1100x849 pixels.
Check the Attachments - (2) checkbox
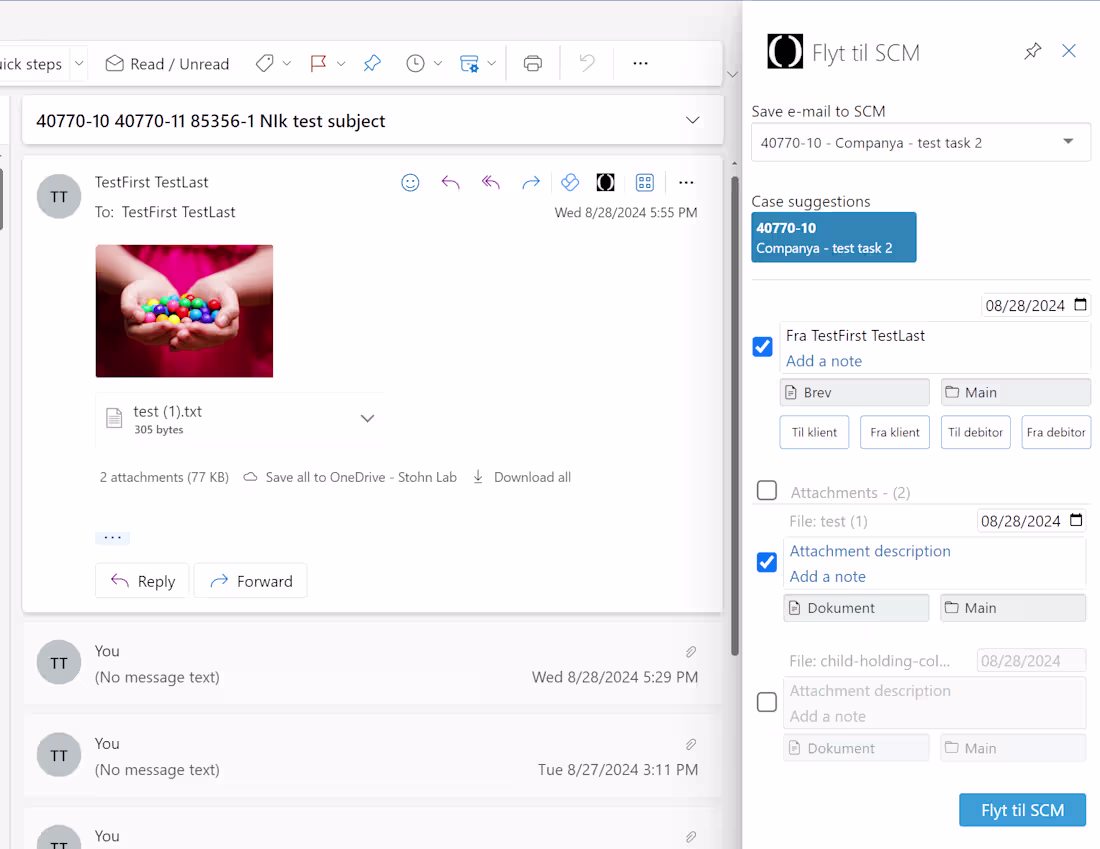tap(766, 490)
